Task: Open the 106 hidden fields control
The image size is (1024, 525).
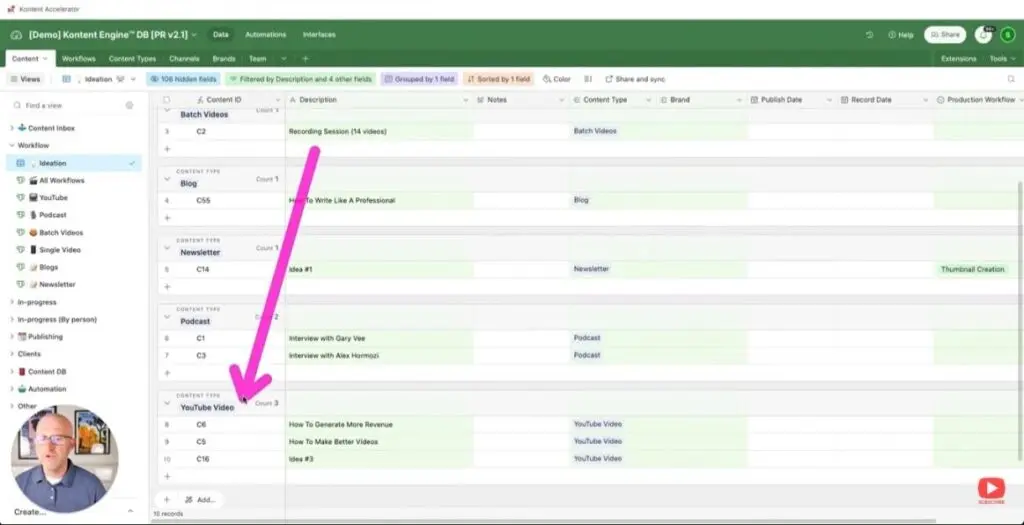Action: (182, 79)
